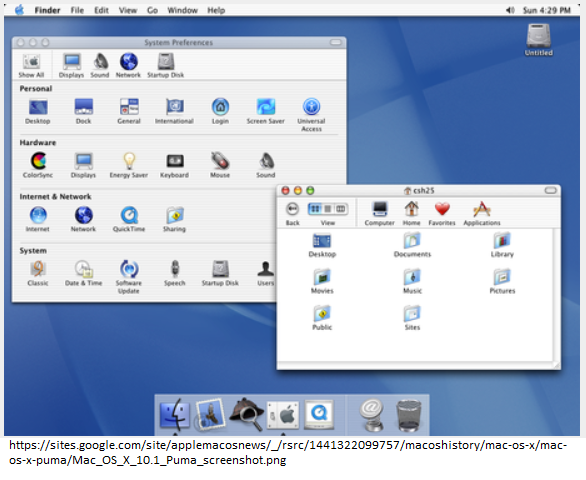Click Sound in the System Preferences toolbar
The image size is (586, 480).
100,66
